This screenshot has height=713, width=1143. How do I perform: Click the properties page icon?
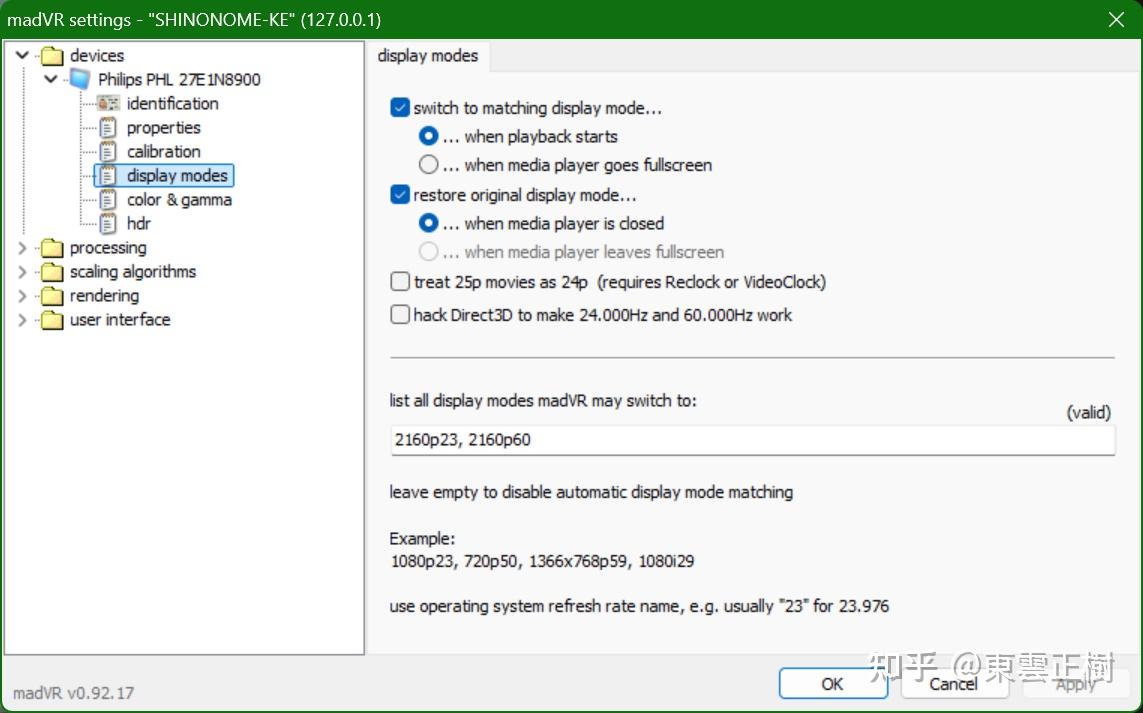point(108,128)
